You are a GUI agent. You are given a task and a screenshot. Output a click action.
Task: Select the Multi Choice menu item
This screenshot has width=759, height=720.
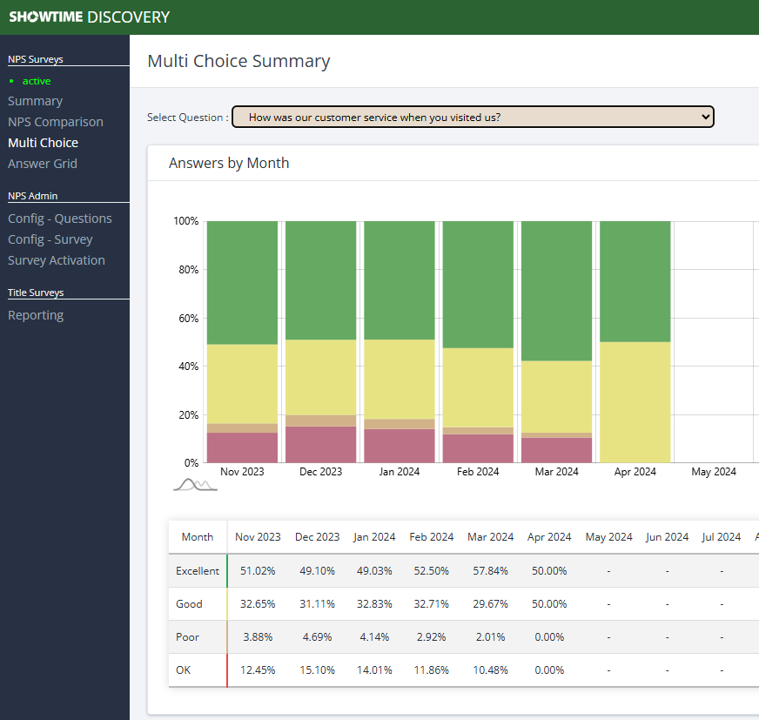pos(43,143)
